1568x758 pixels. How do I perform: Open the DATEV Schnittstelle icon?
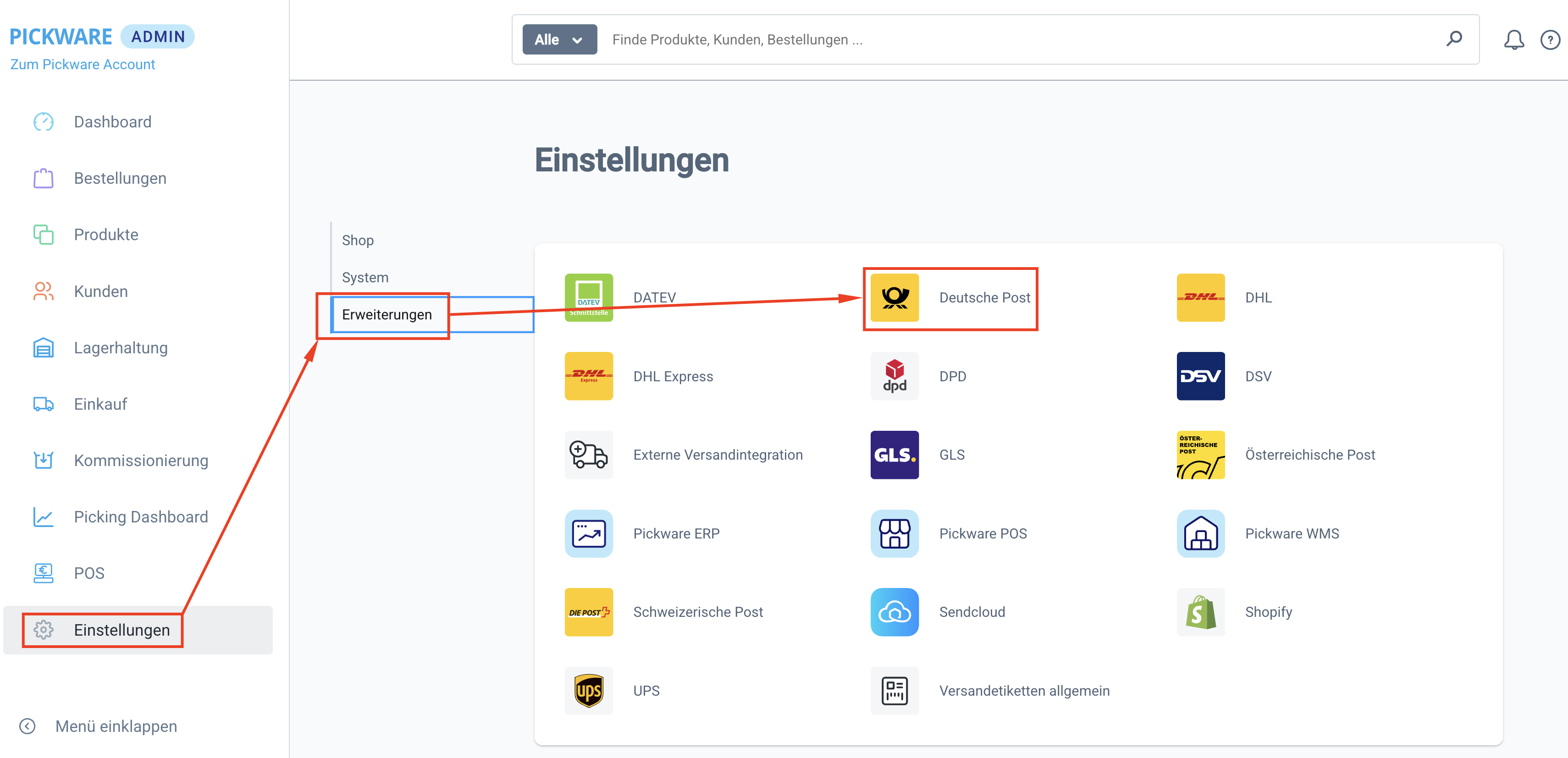[588, 297]
